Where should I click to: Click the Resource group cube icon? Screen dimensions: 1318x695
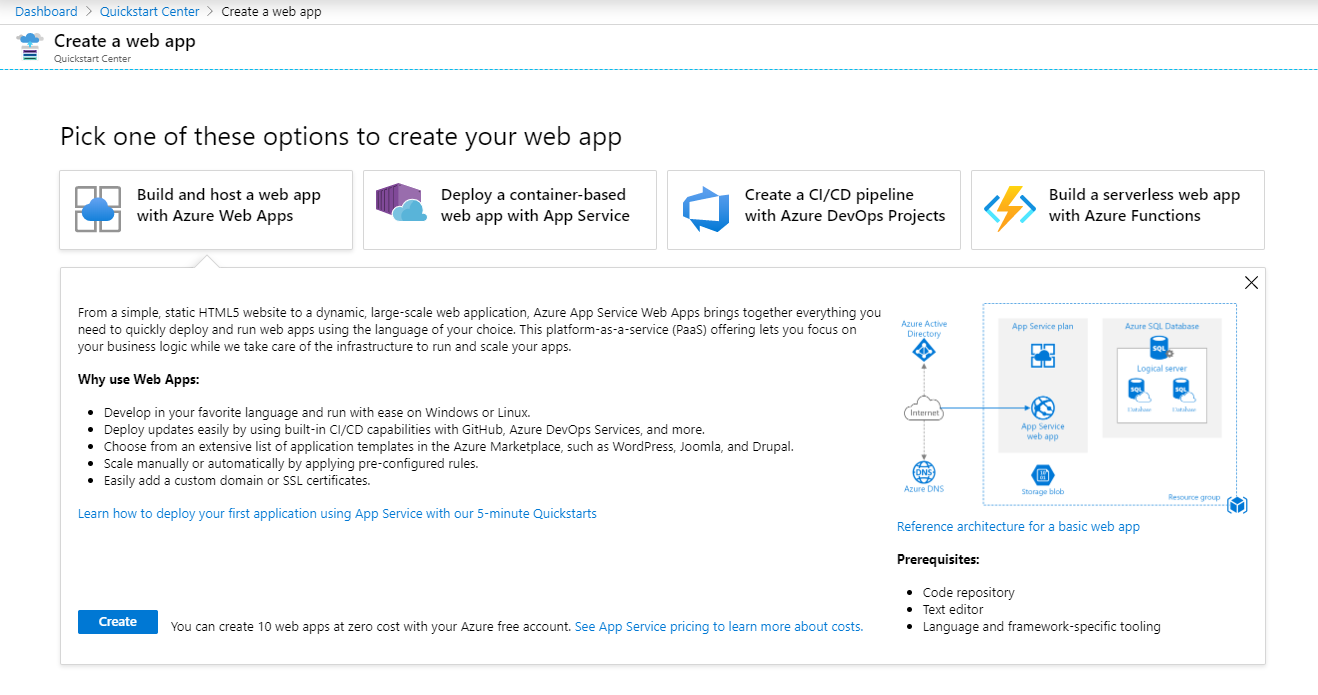[x=1237, y=505]
